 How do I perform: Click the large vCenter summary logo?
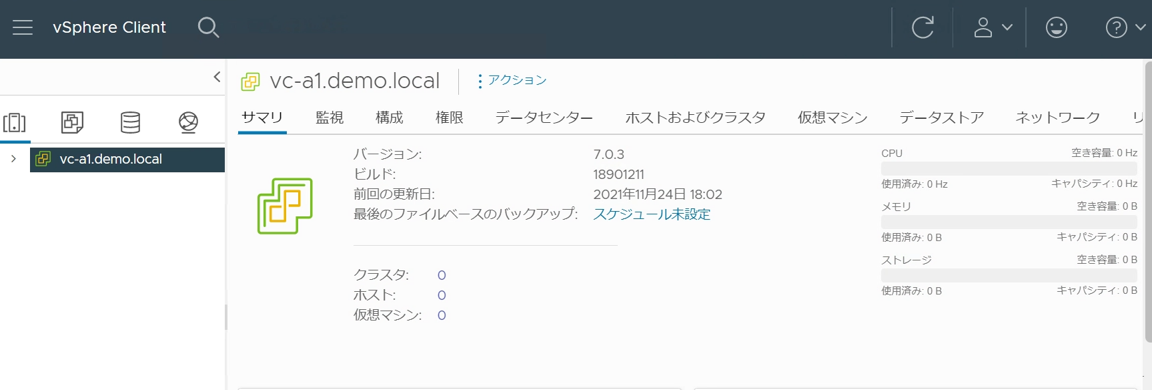click(285, 206)
